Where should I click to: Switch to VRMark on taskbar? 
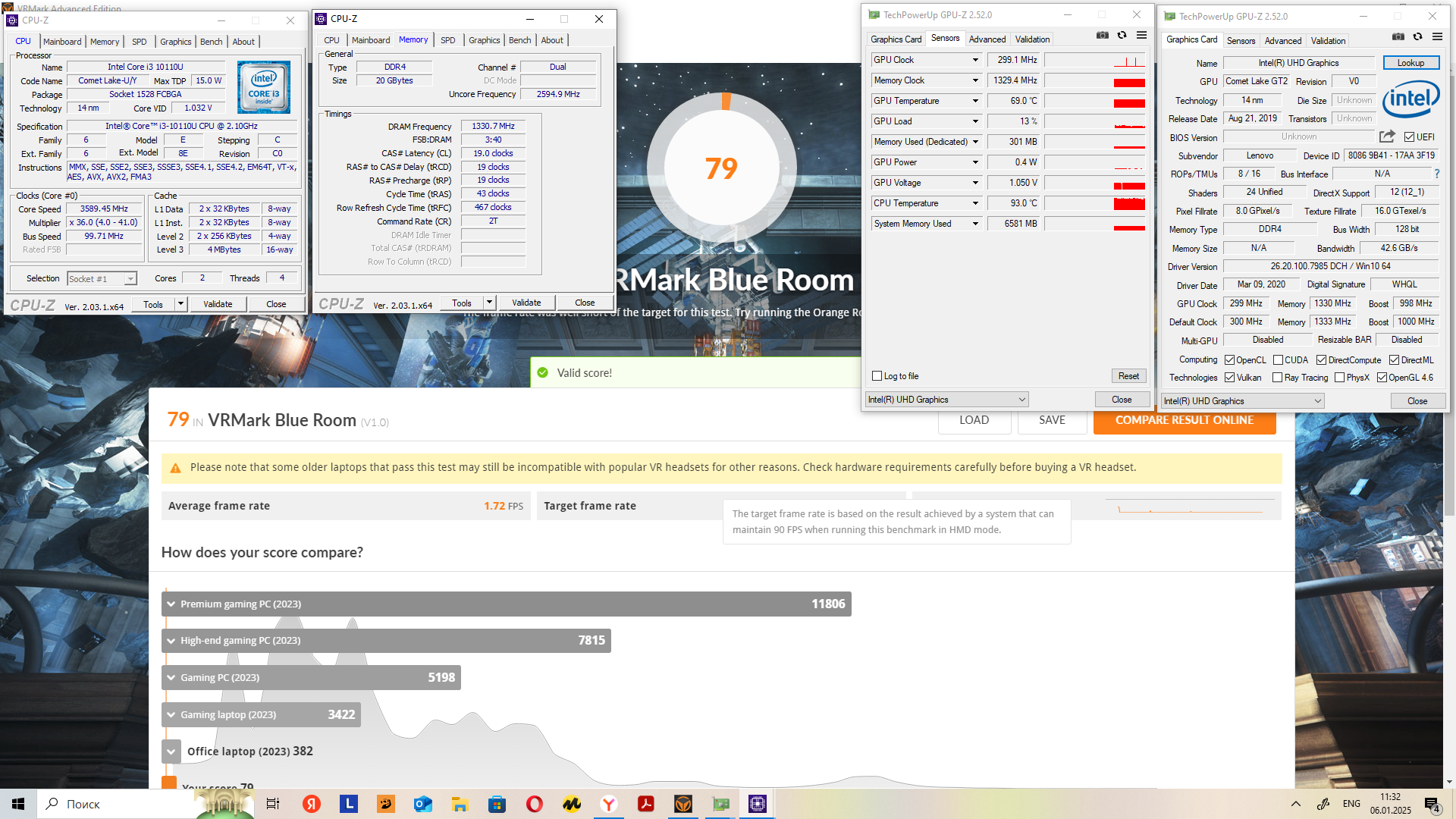(x=683, y=804)
